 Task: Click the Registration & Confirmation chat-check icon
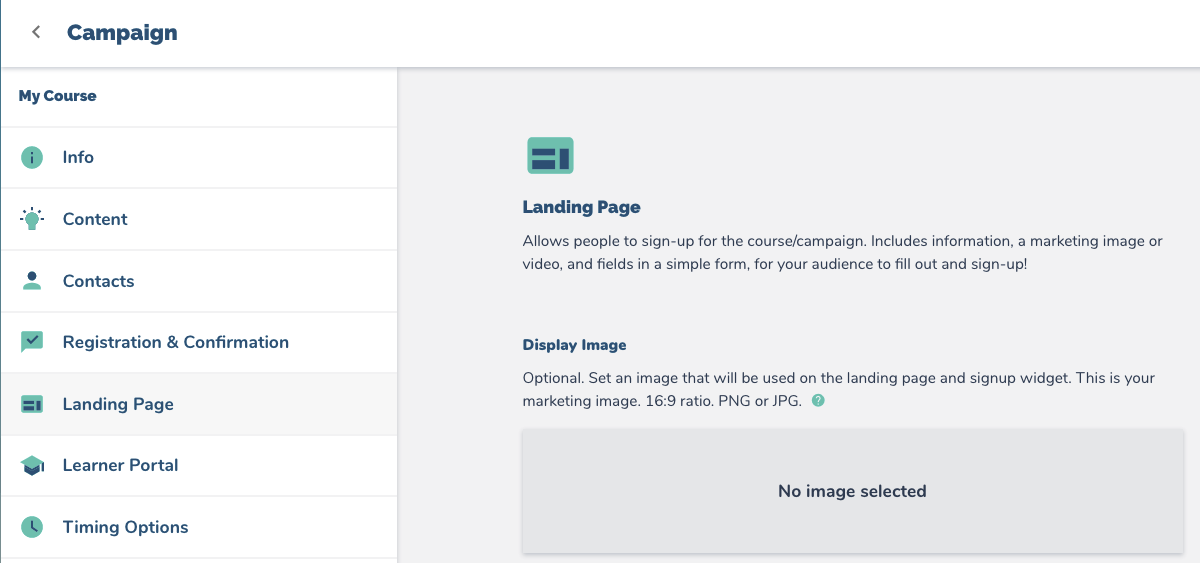[x=32, y=342]
